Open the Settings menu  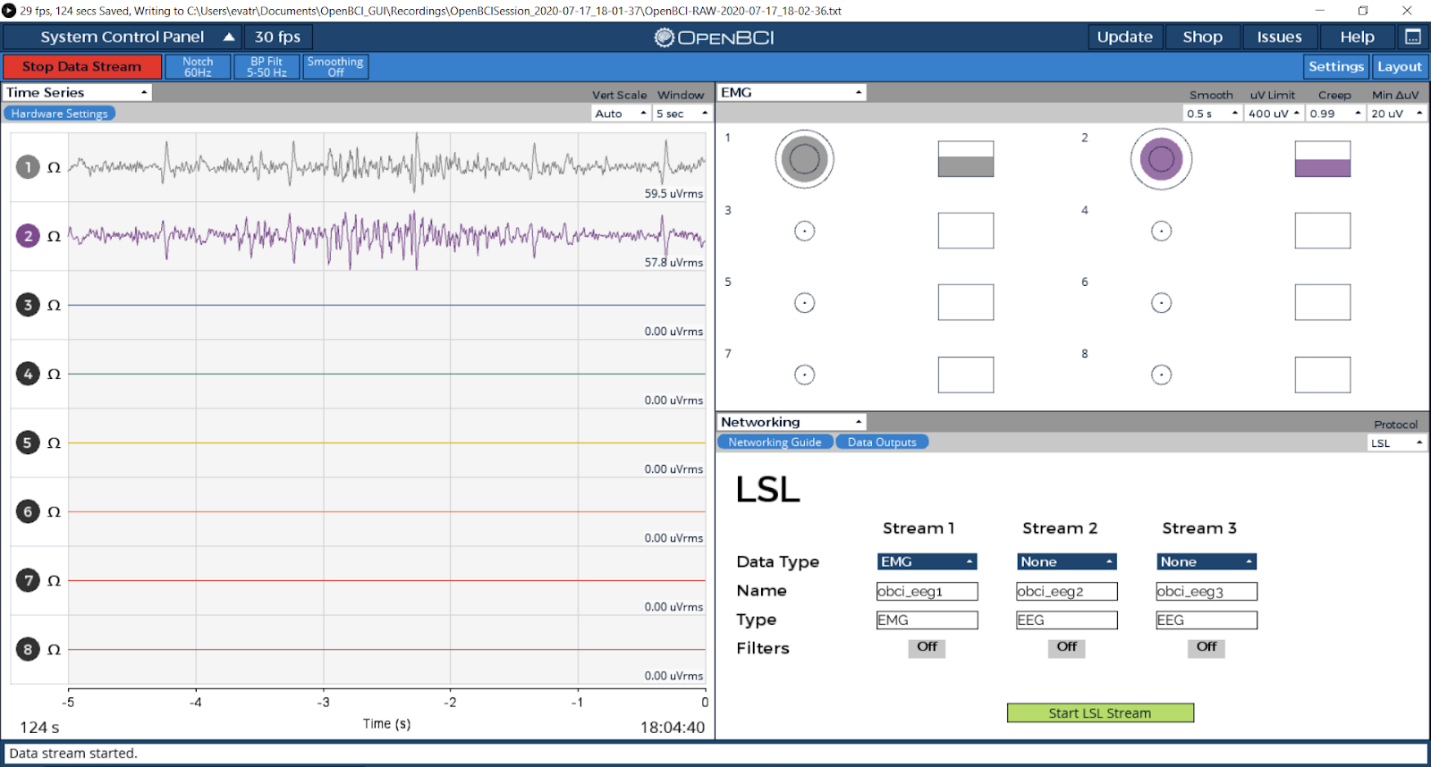click(1336, 67)
